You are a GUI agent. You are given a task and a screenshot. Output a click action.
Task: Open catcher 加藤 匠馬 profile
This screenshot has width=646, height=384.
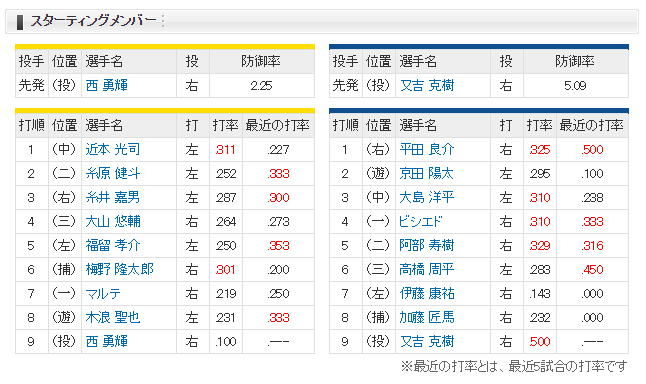coord(427,317)
